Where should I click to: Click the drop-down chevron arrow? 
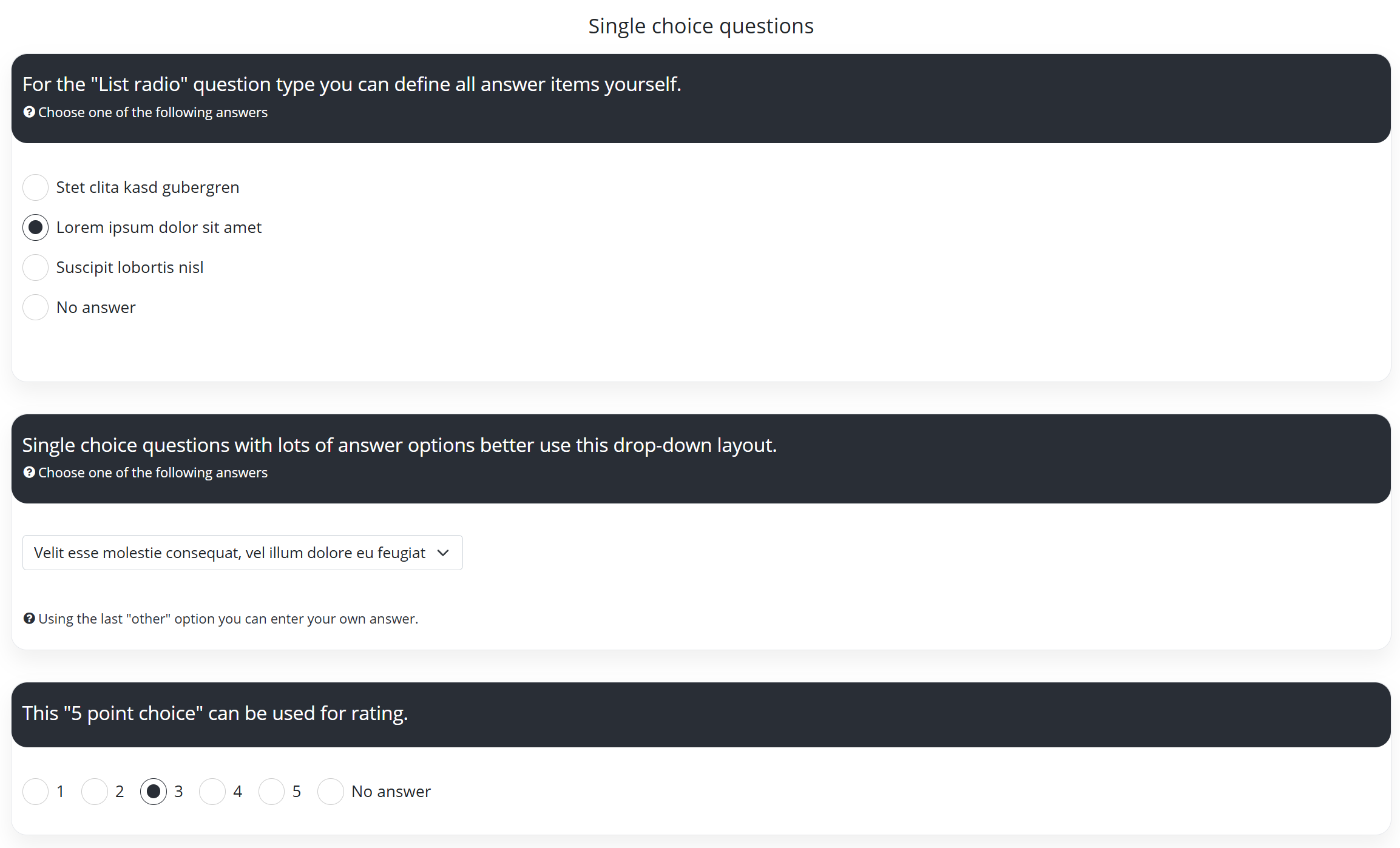click(x=443, y=553)
